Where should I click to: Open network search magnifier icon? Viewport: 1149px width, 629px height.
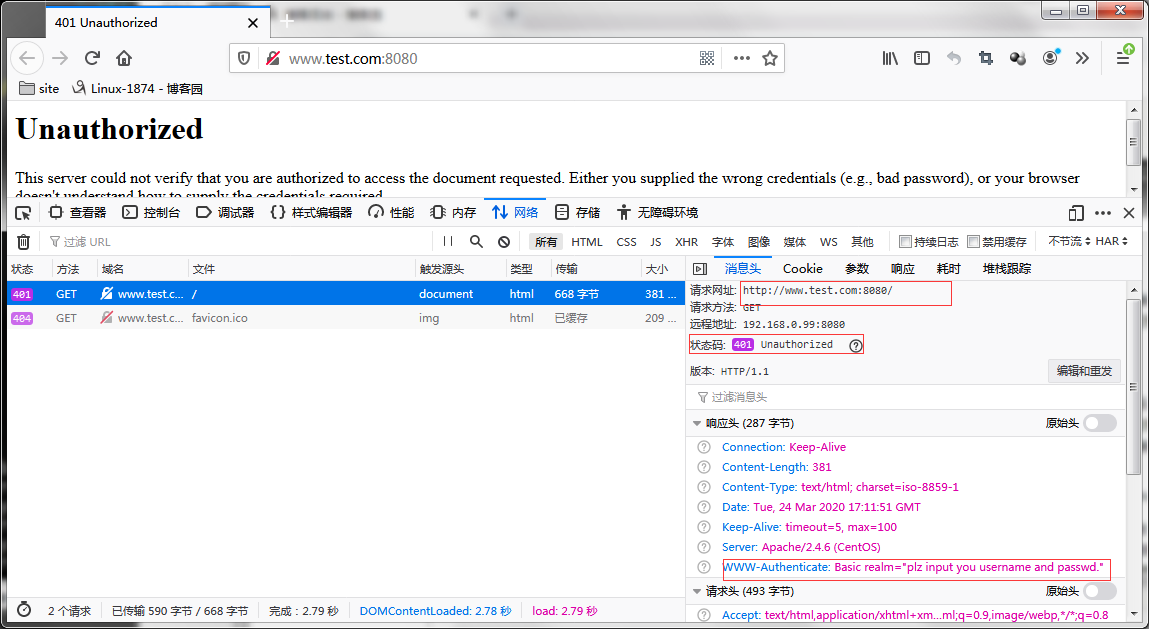[476, 241]
